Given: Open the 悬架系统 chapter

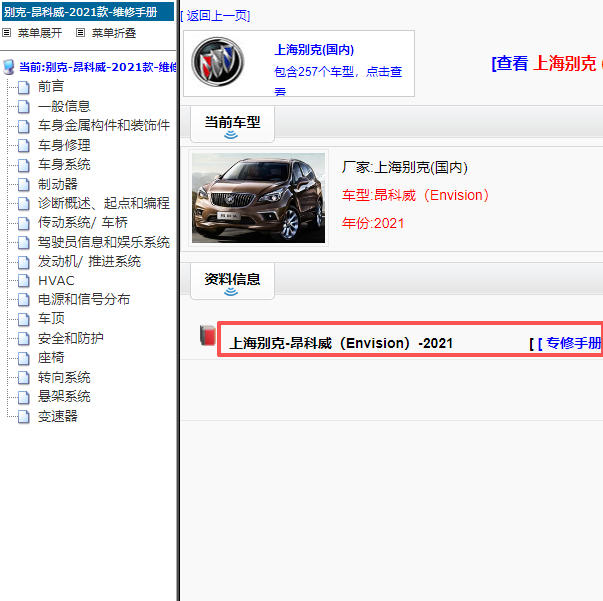Looking at the screenshot, I should (x=64, y=396).
